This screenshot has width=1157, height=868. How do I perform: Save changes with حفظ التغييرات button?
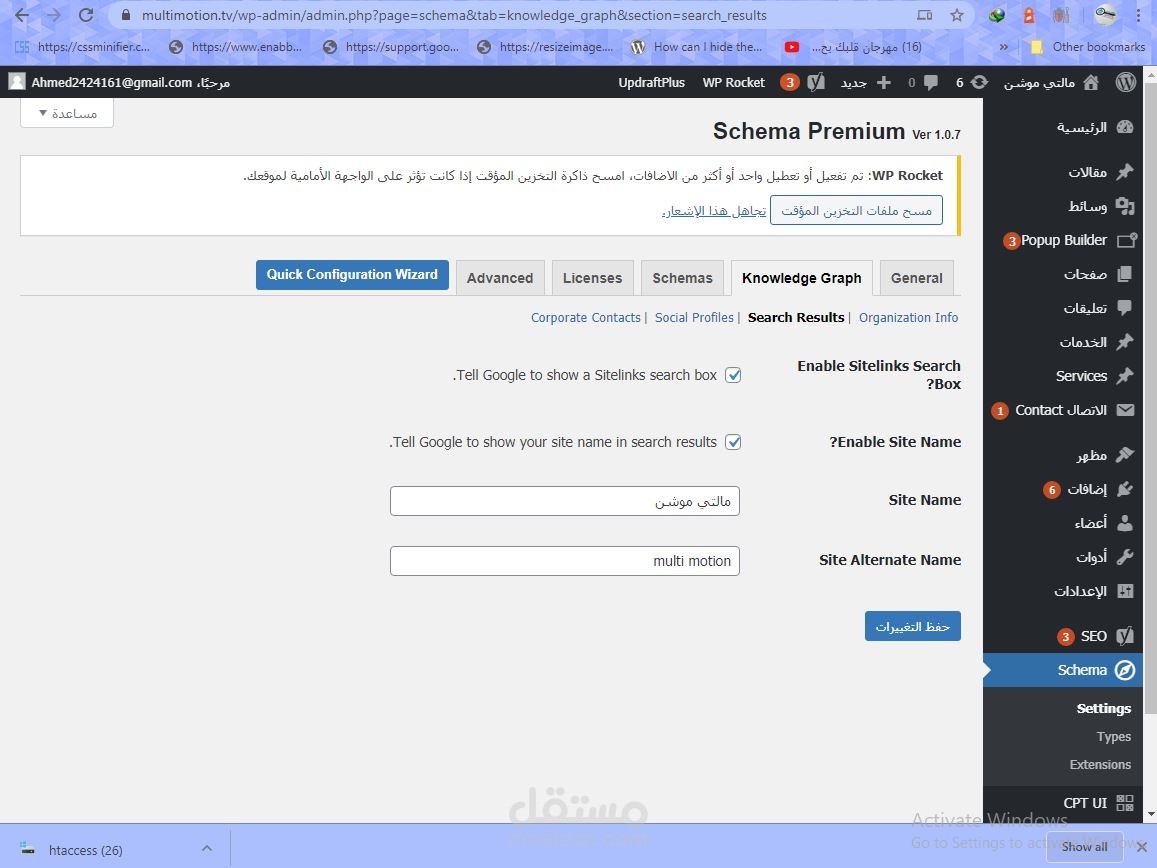913,626
